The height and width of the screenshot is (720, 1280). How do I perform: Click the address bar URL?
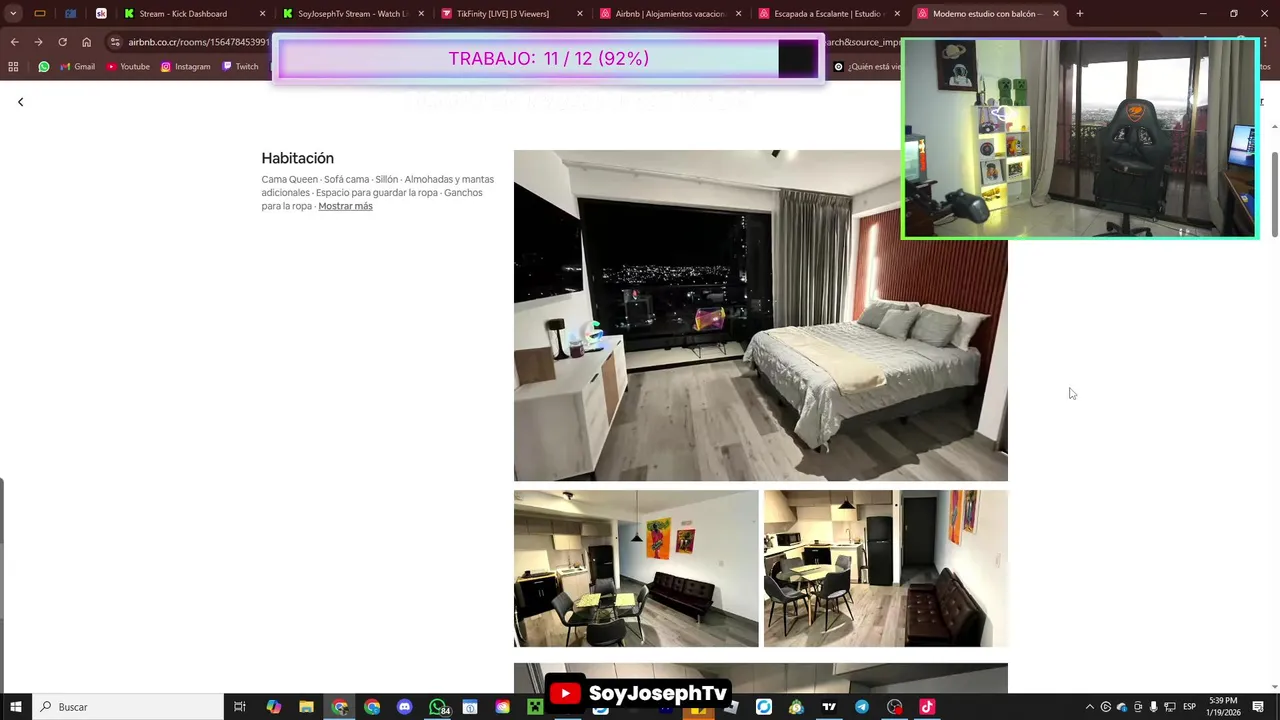point(198,42)
